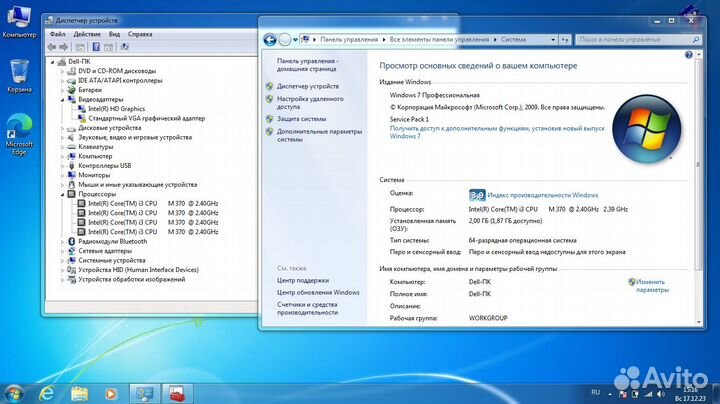This screenshot has width=720, height=404.
Task: Click the scan hardware icon in Device Manager toolbar
Action: [124, 47]
